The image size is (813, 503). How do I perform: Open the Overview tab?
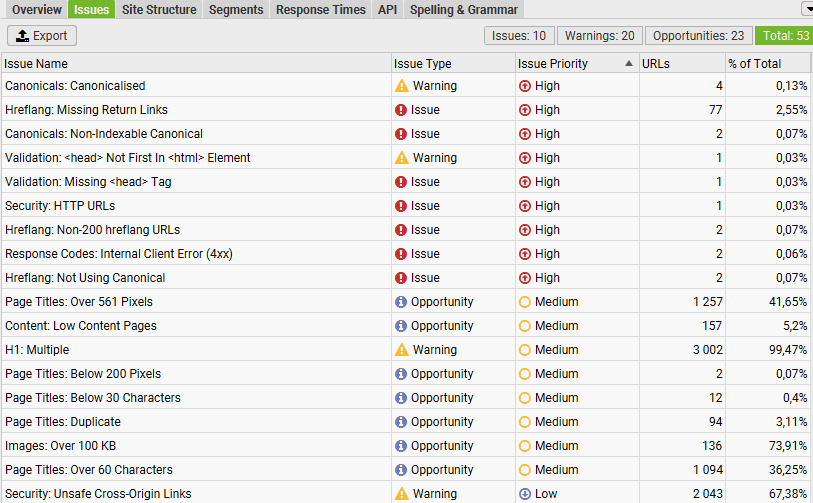coord(36,9)
